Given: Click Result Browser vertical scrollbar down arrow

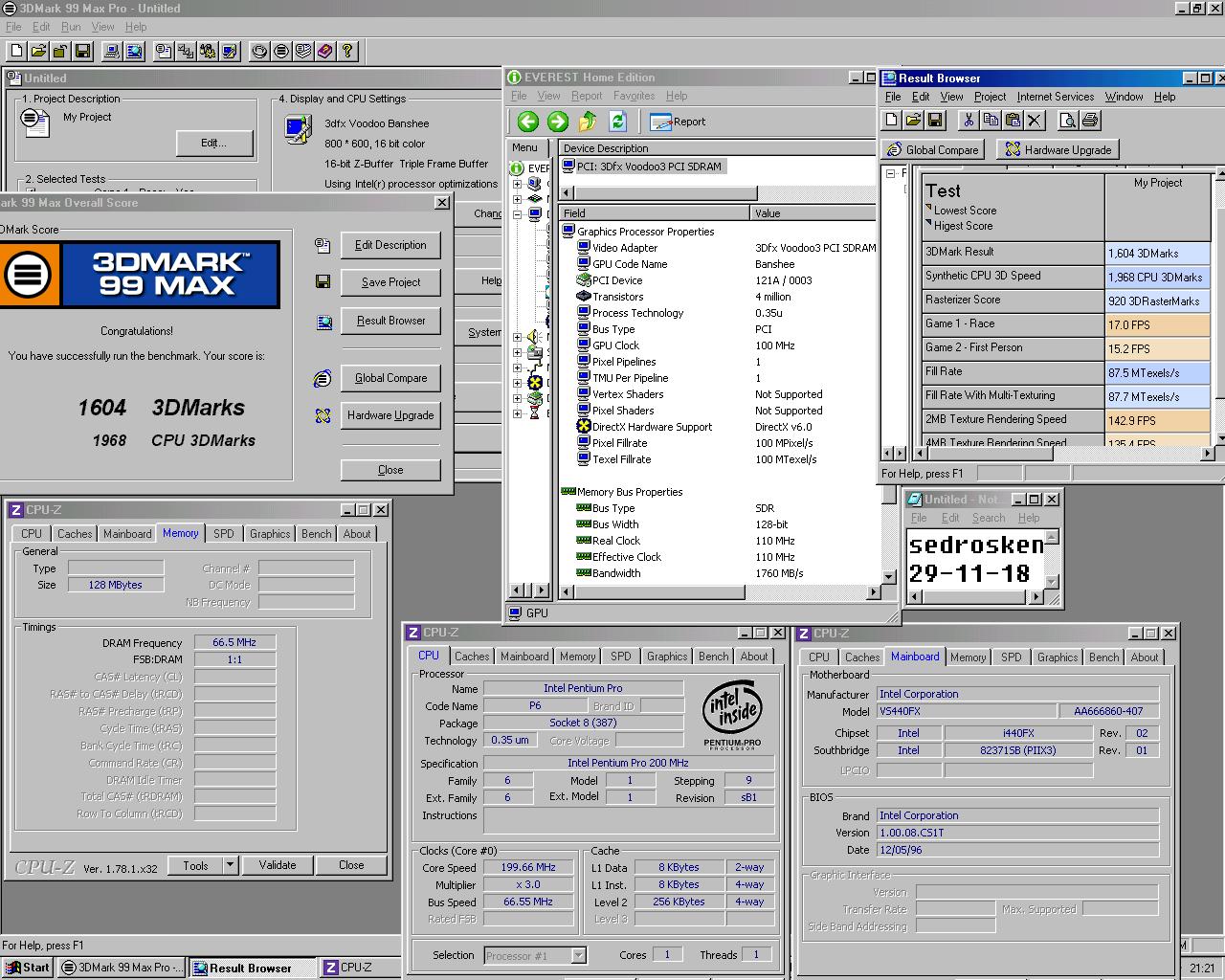Looking at the screenshot, I should [x=1219, y=437].
